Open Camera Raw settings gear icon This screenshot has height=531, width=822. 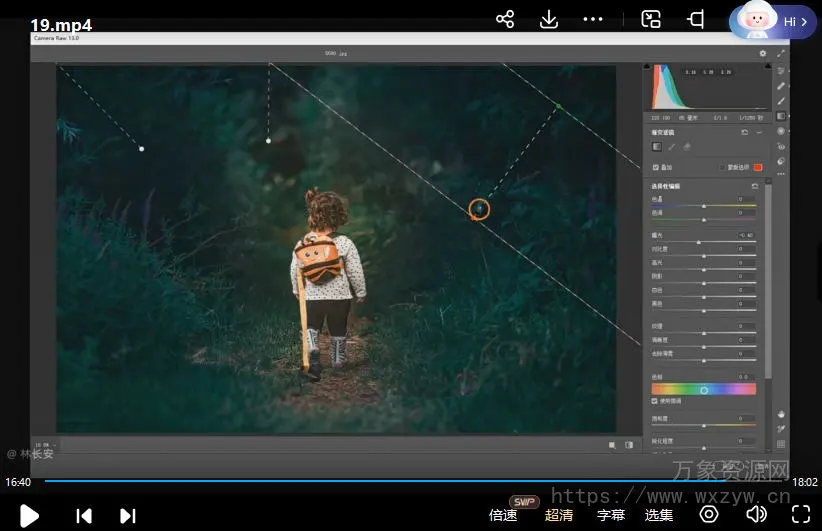click(763, 53)
